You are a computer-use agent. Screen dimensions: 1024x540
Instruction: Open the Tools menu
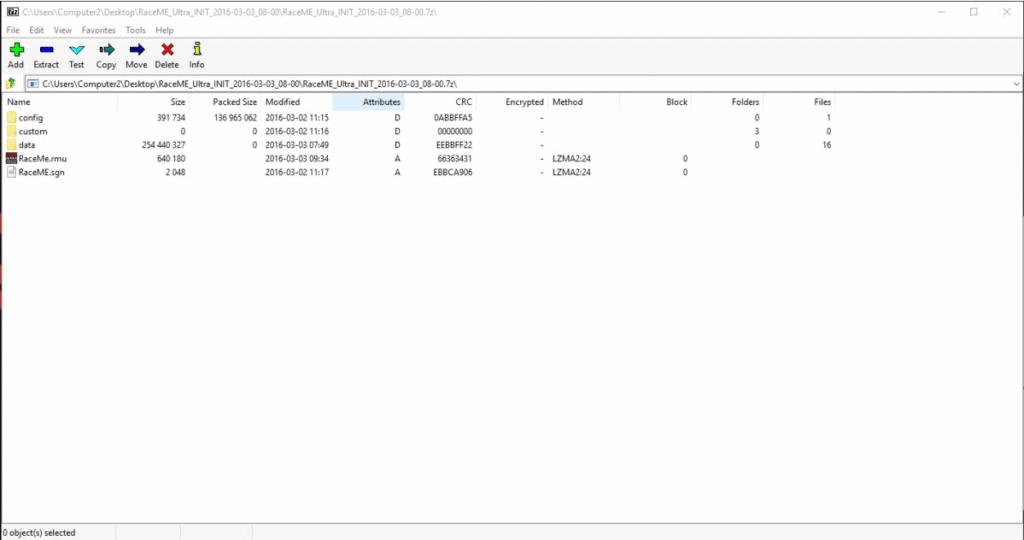click(x=135, y=31)
